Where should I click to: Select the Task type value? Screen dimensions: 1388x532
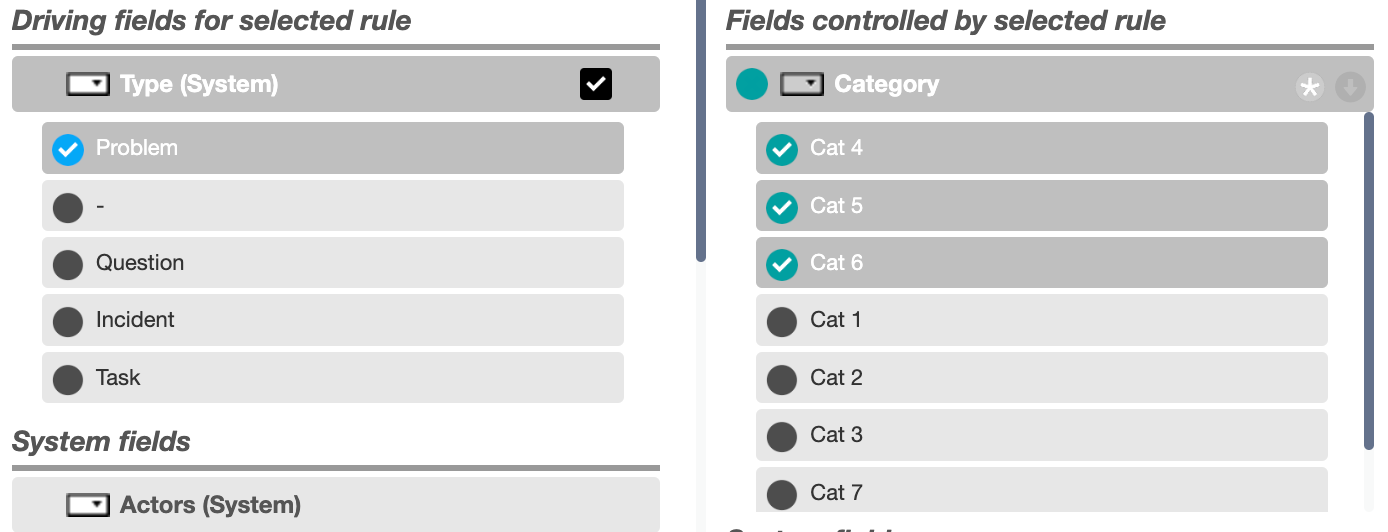333,378
